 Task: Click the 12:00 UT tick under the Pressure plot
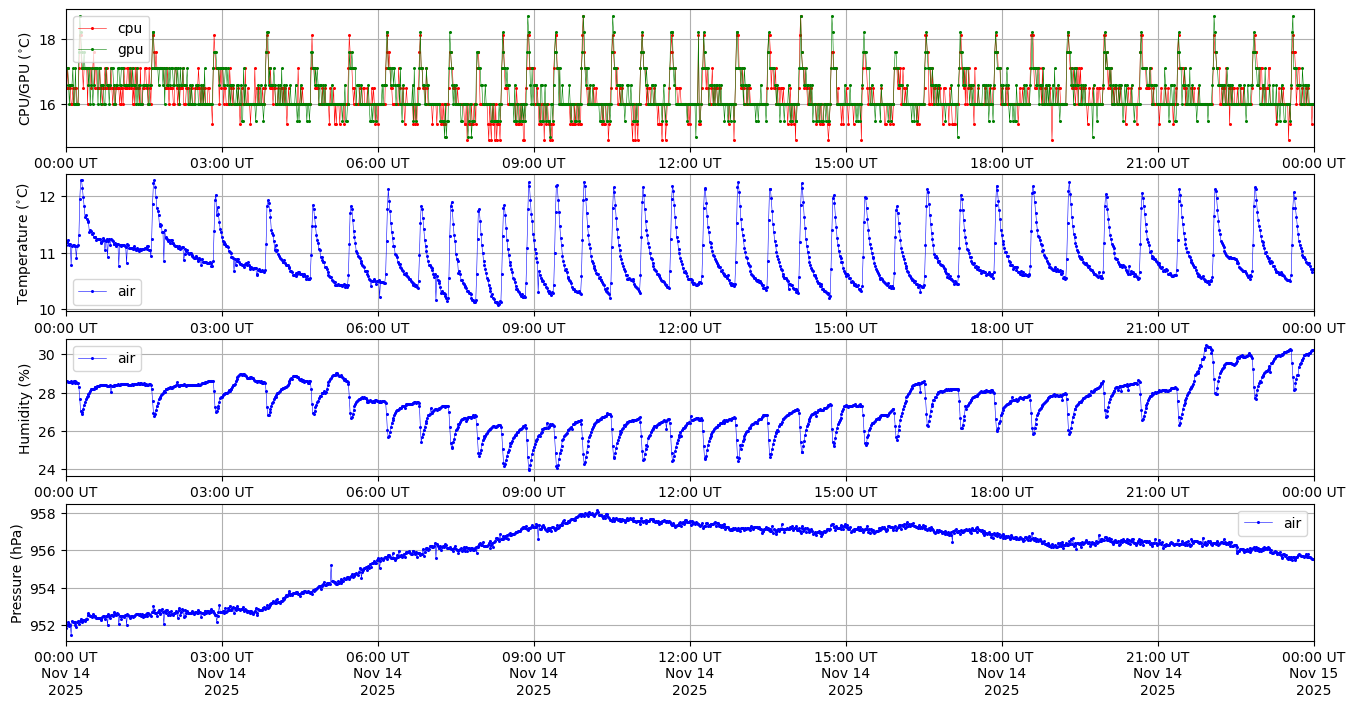pyautogui.click(x=690, y=656)
